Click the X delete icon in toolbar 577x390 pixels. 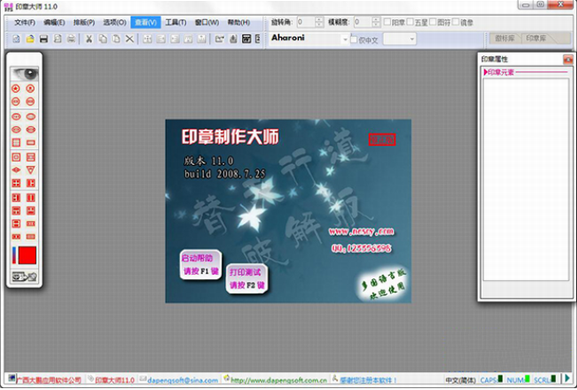click(x=130, y=39)
